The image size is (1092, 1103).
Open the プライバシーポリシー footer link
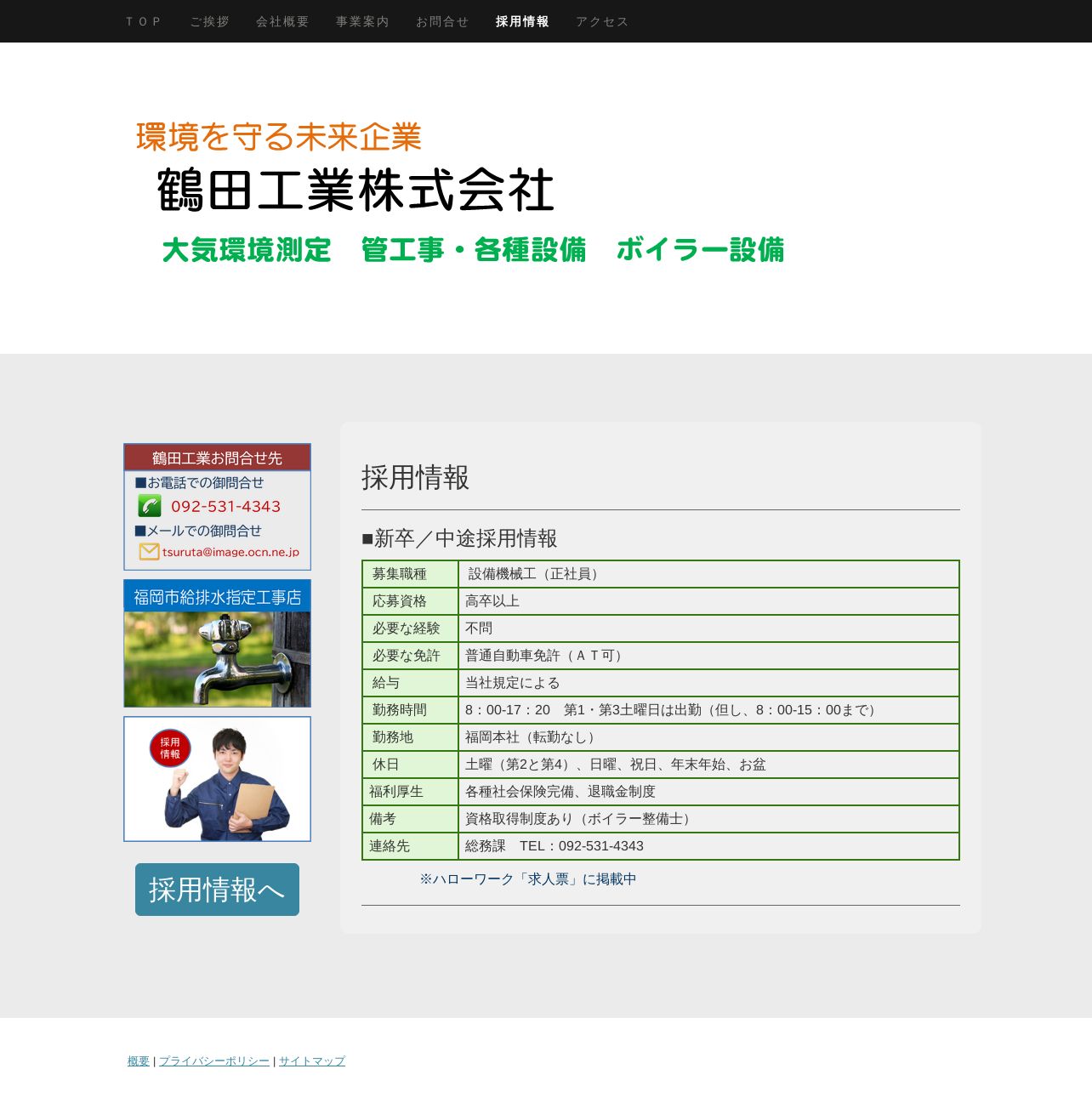click(x=214, y=1060)
